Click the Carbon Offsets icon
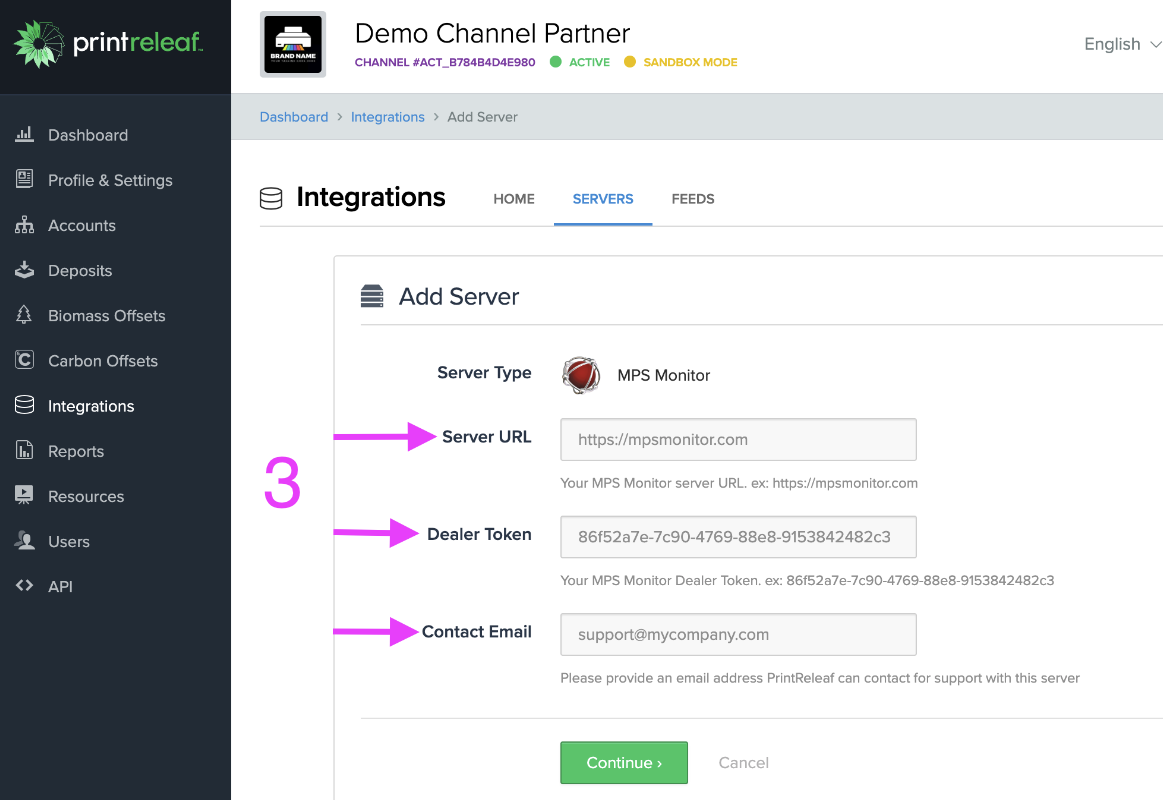 click(25, 360)
